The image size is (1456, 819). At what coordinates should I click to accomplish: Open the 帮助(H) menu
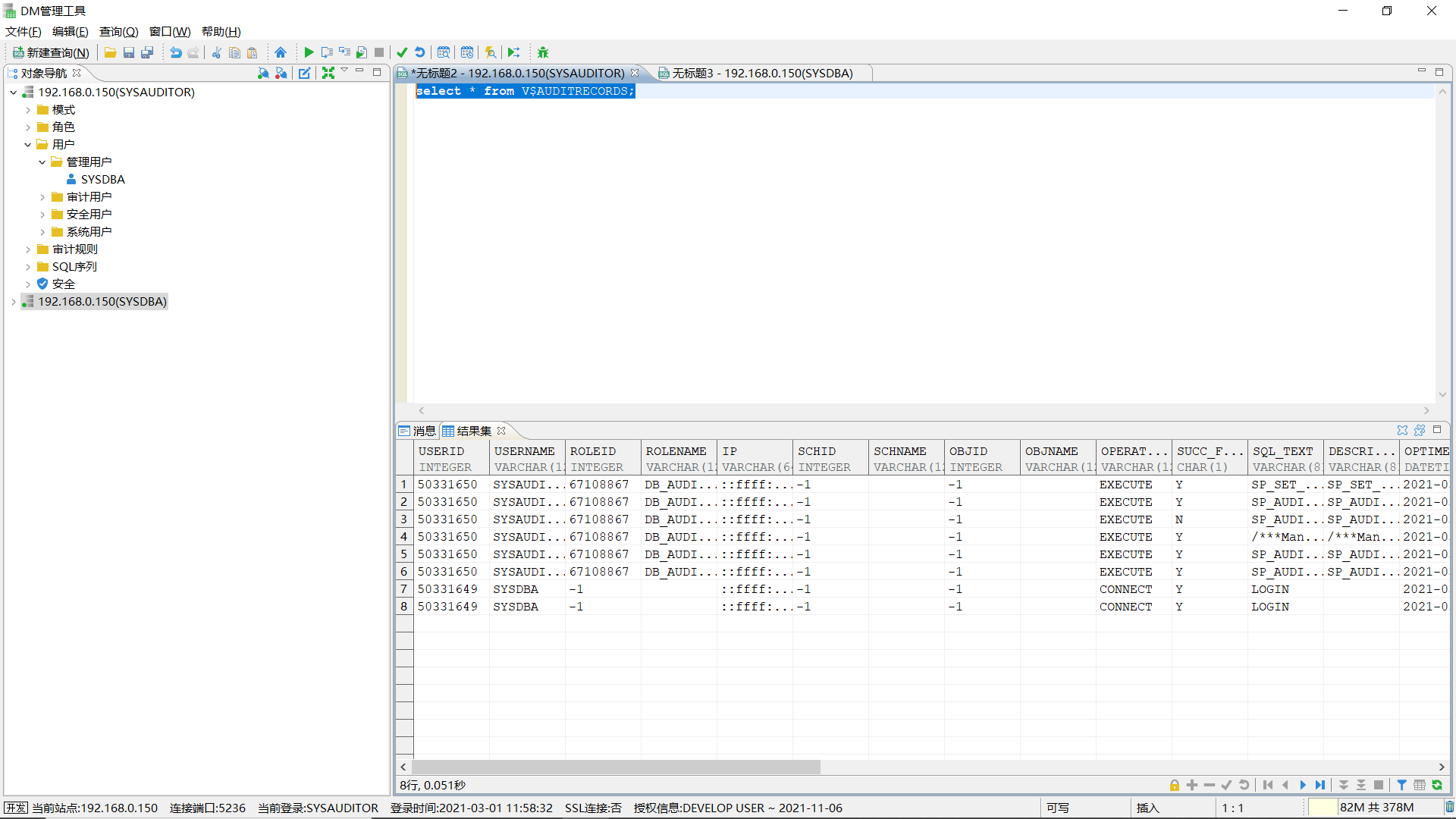tap(221, 31)
